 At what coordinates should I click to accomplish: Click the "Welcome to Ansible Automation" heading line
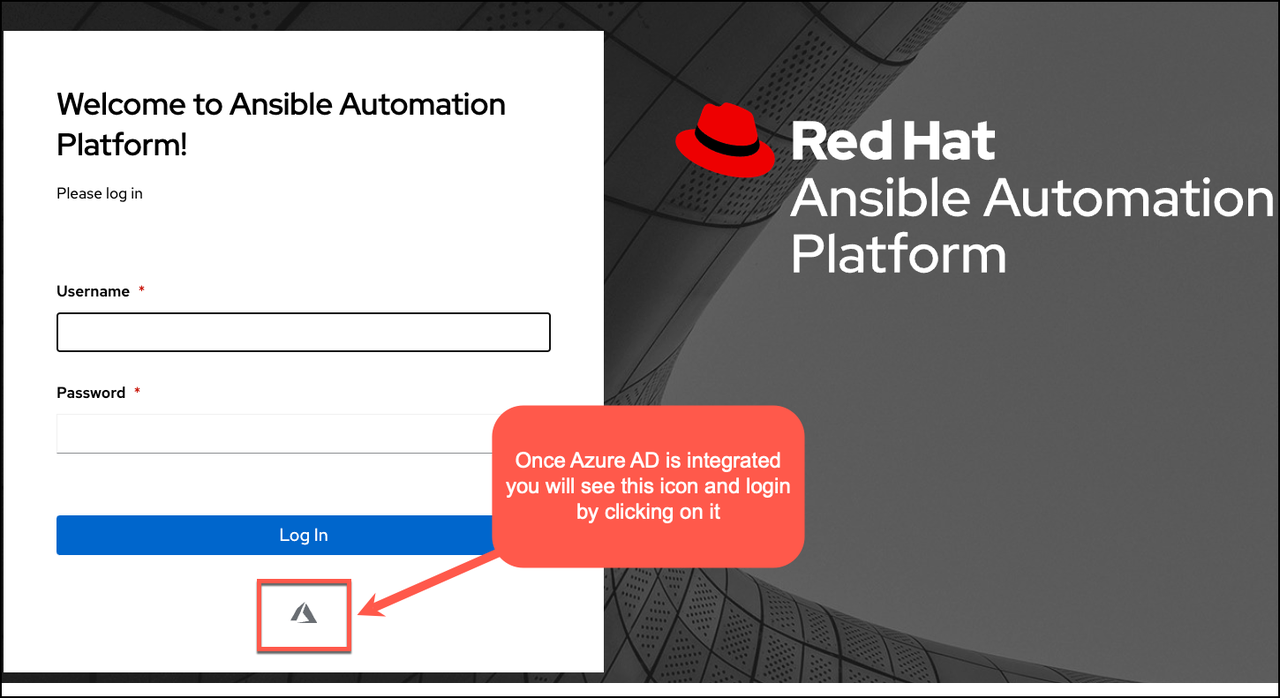click(x=281, y=104)
